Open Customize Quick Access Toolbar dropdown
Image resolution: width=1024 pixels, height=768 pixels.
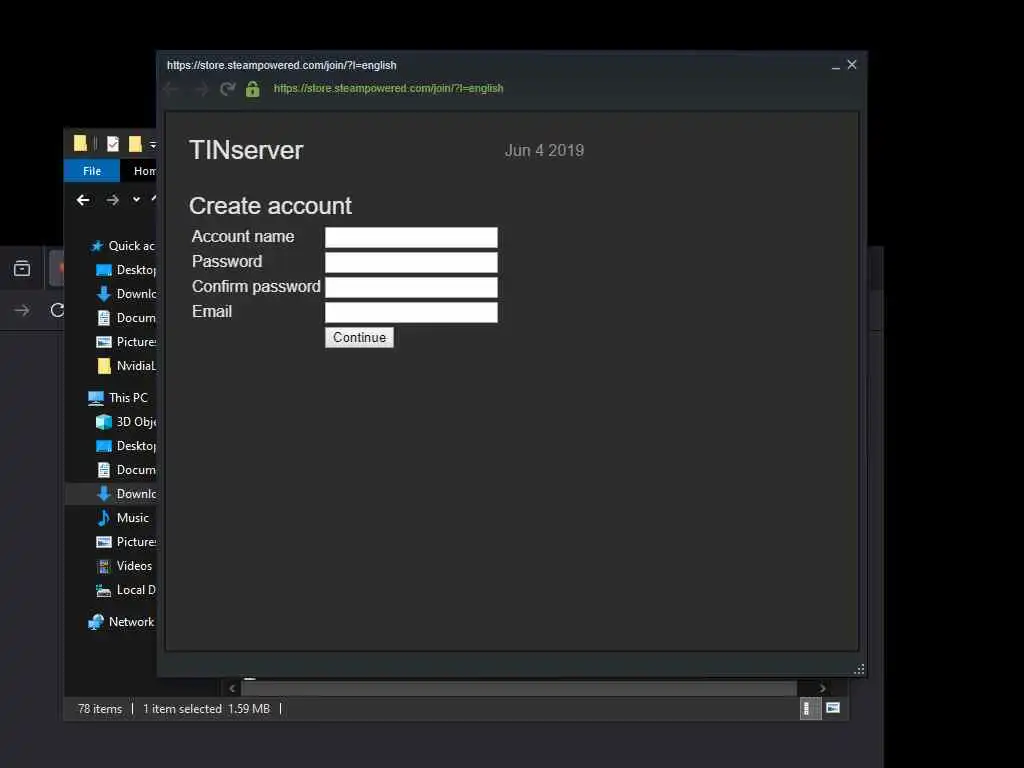coord(153,144)
